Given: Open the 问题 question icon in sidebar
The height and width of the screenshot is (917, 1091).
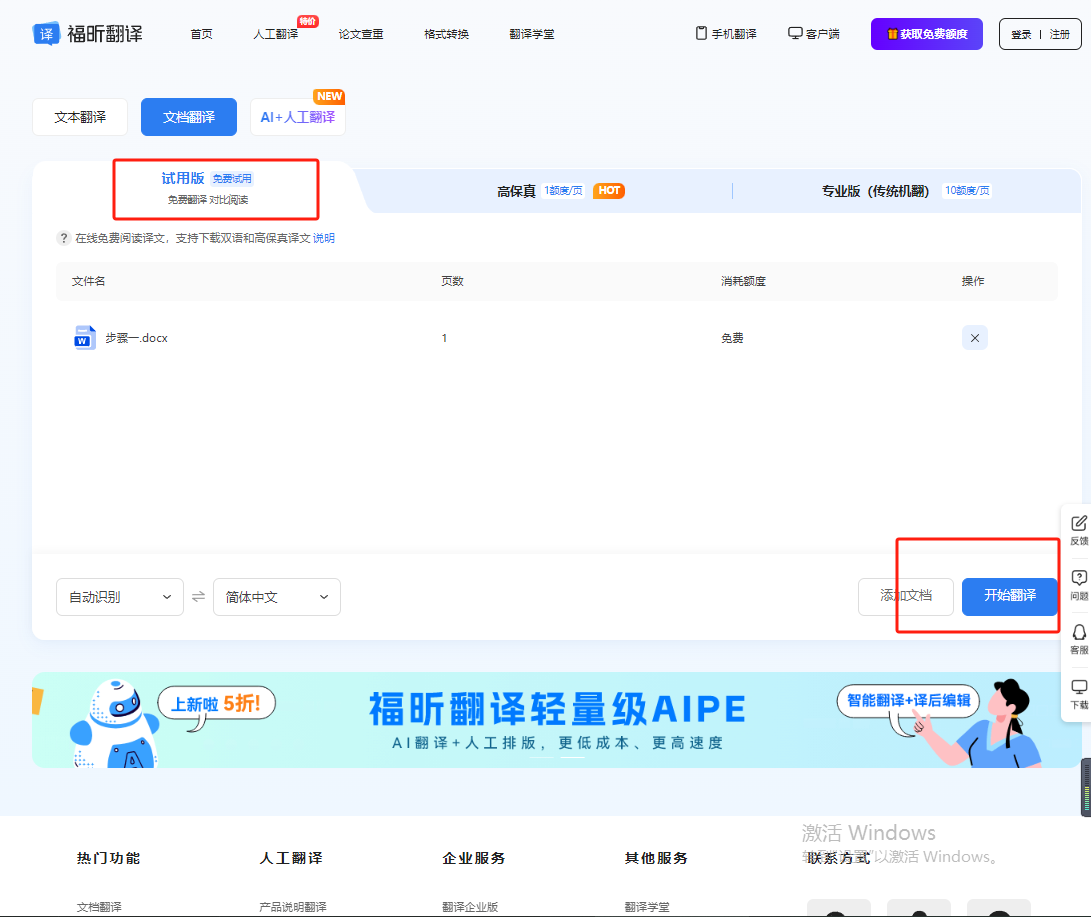Looking at the screenshot, I should pos(1078,577).
